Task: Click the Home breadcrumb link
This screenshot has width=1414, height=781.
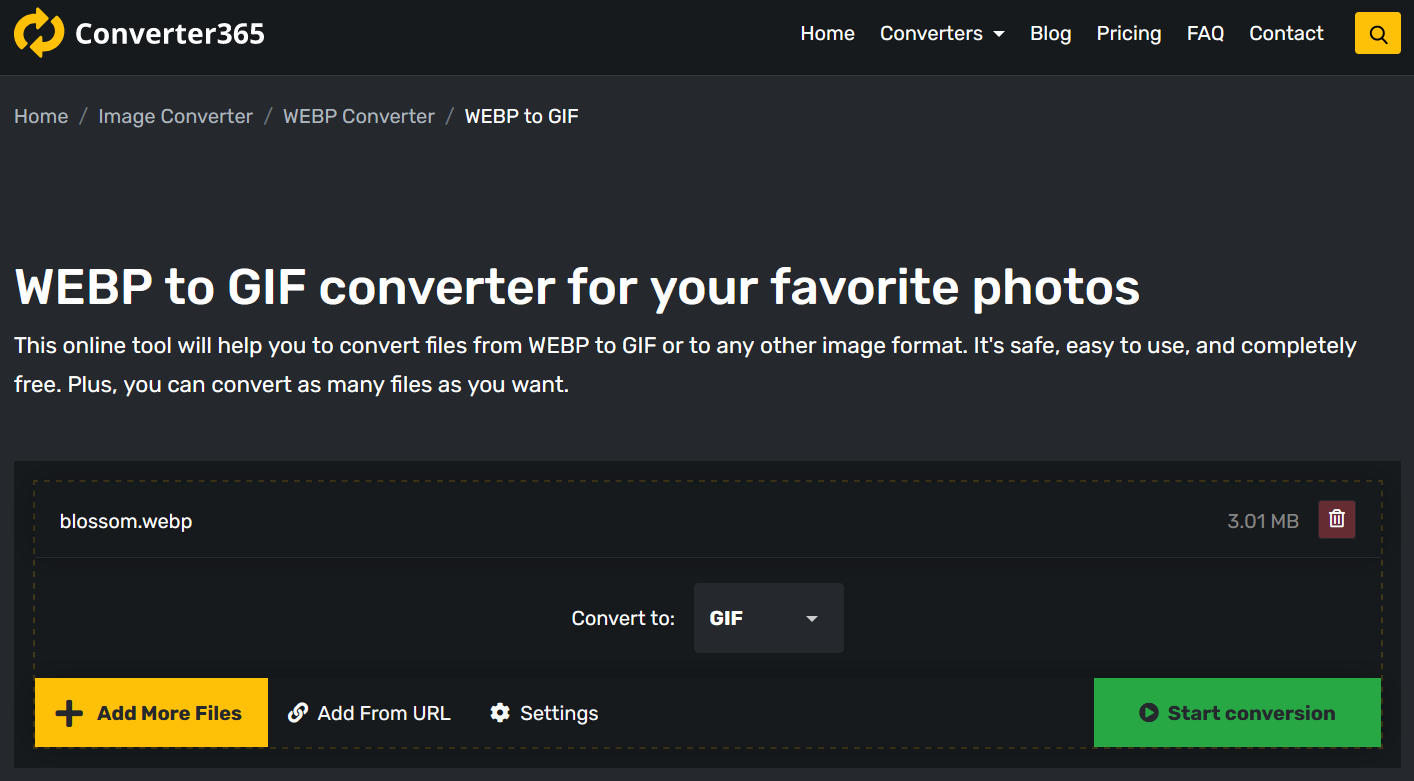Action: (x=41, y=116)
